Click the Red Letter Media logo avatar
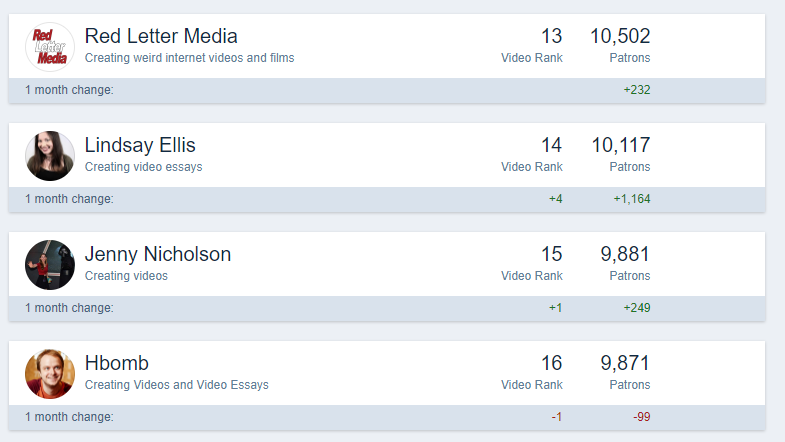Viewport: 785px width, 442px height. click(x=50, y=47)
